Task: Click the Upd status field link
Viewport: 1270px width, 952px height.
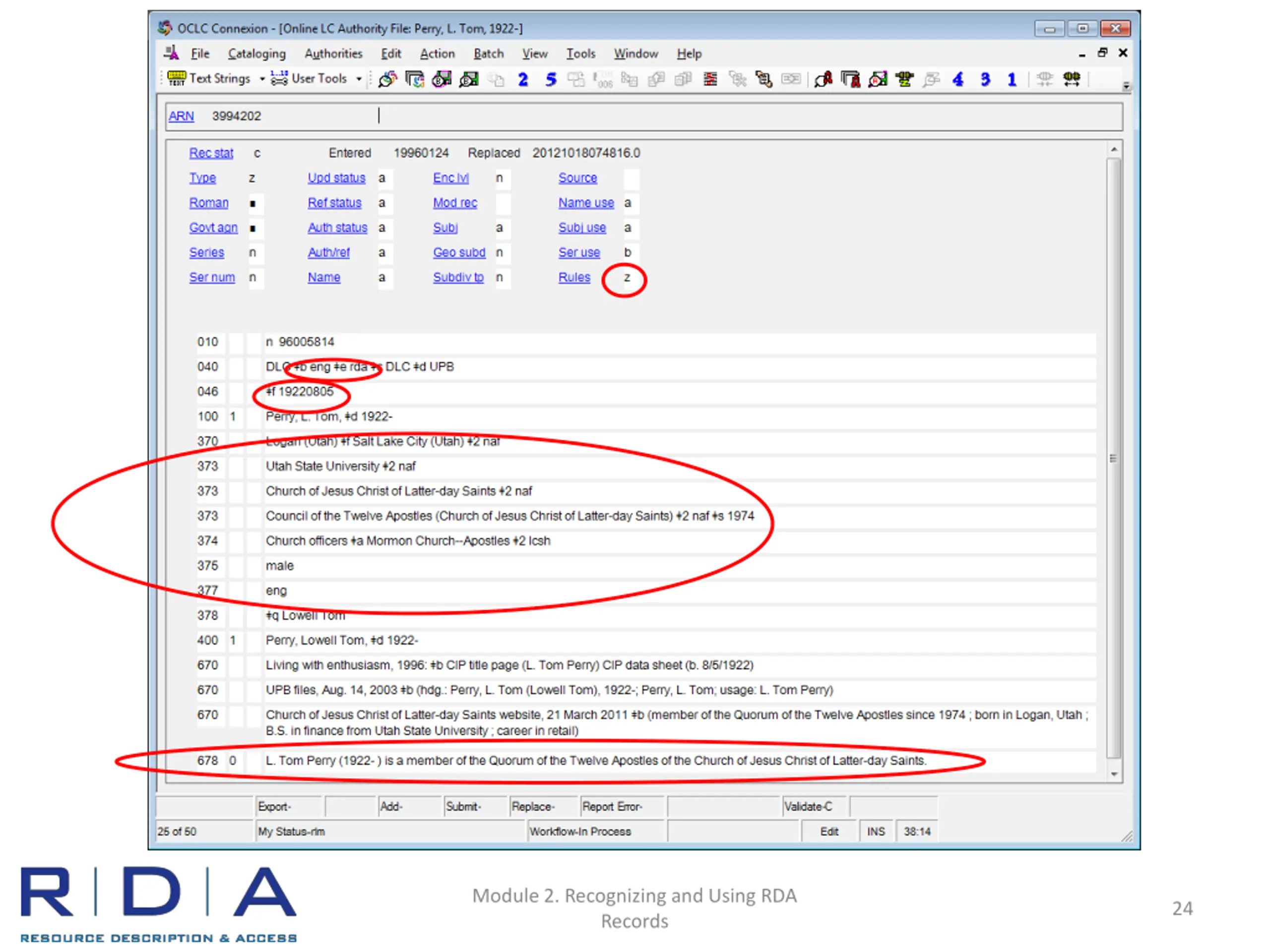Action: click(336, 178)
